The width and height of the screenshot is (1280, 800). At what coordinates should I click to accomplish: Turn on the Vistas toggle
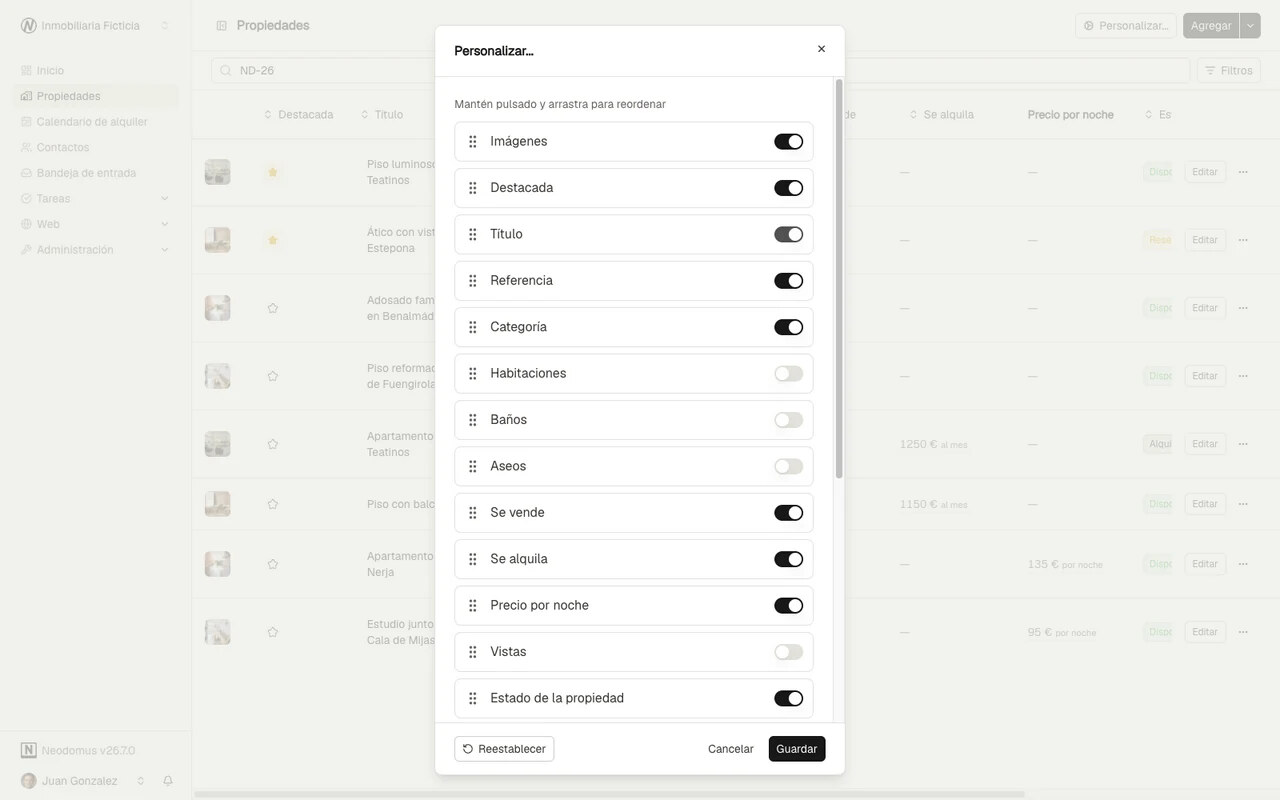pos(788,653)
